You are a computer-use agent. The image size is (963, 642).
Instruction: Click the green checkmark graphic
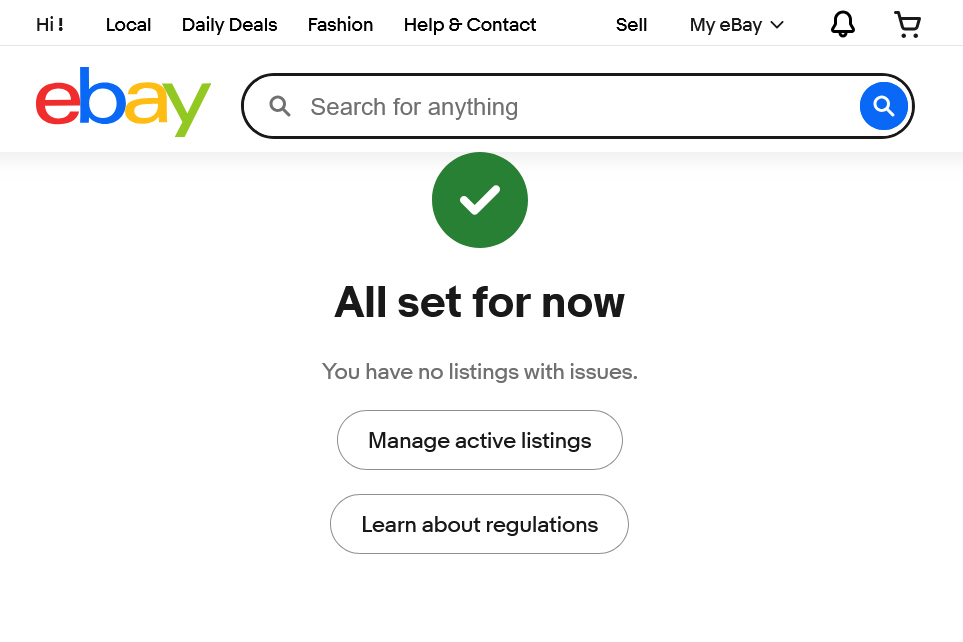tap(479, 199)
